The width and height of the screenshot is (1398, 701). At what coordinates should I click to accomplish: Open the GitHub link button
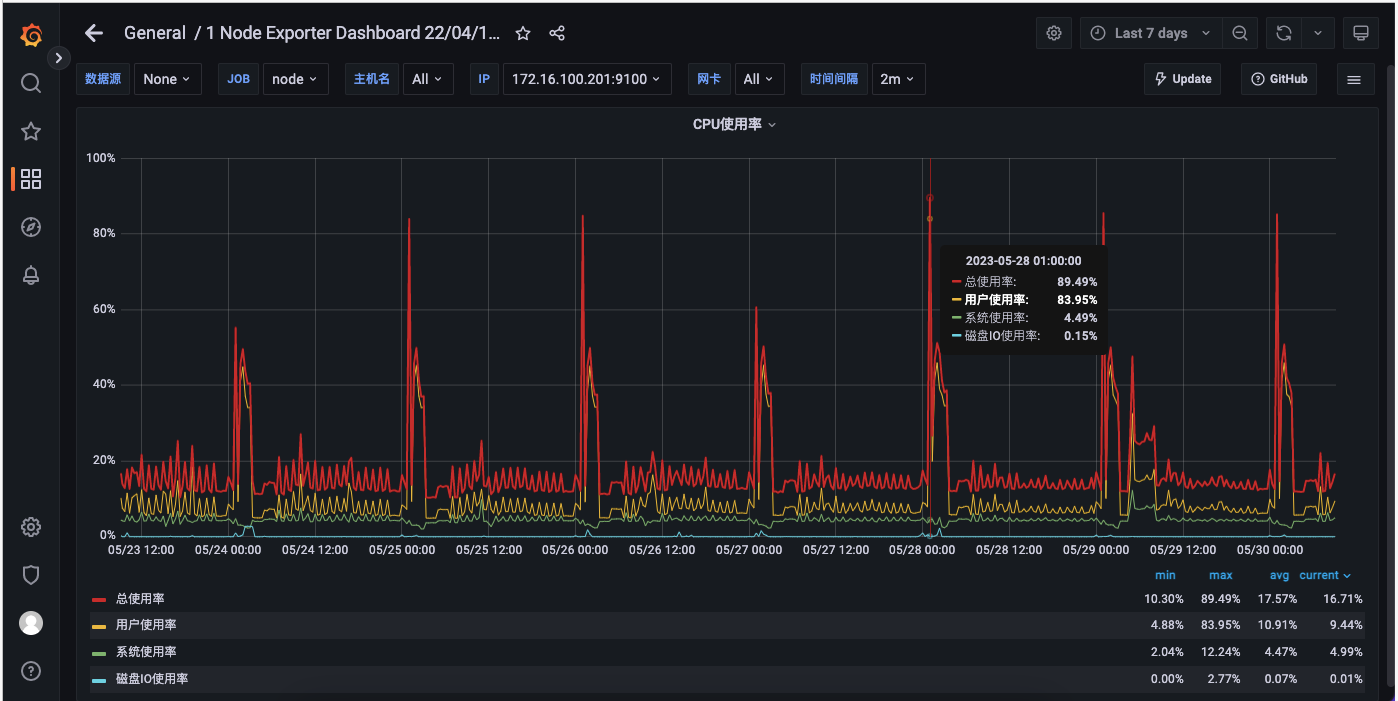[x=1278, y=79]
